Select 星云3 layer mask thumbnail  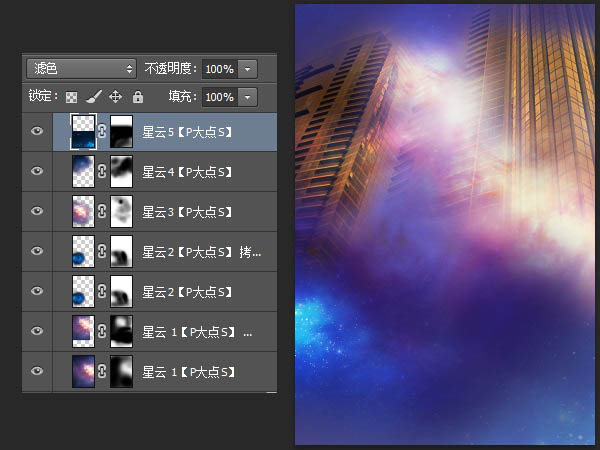[121, 211]
